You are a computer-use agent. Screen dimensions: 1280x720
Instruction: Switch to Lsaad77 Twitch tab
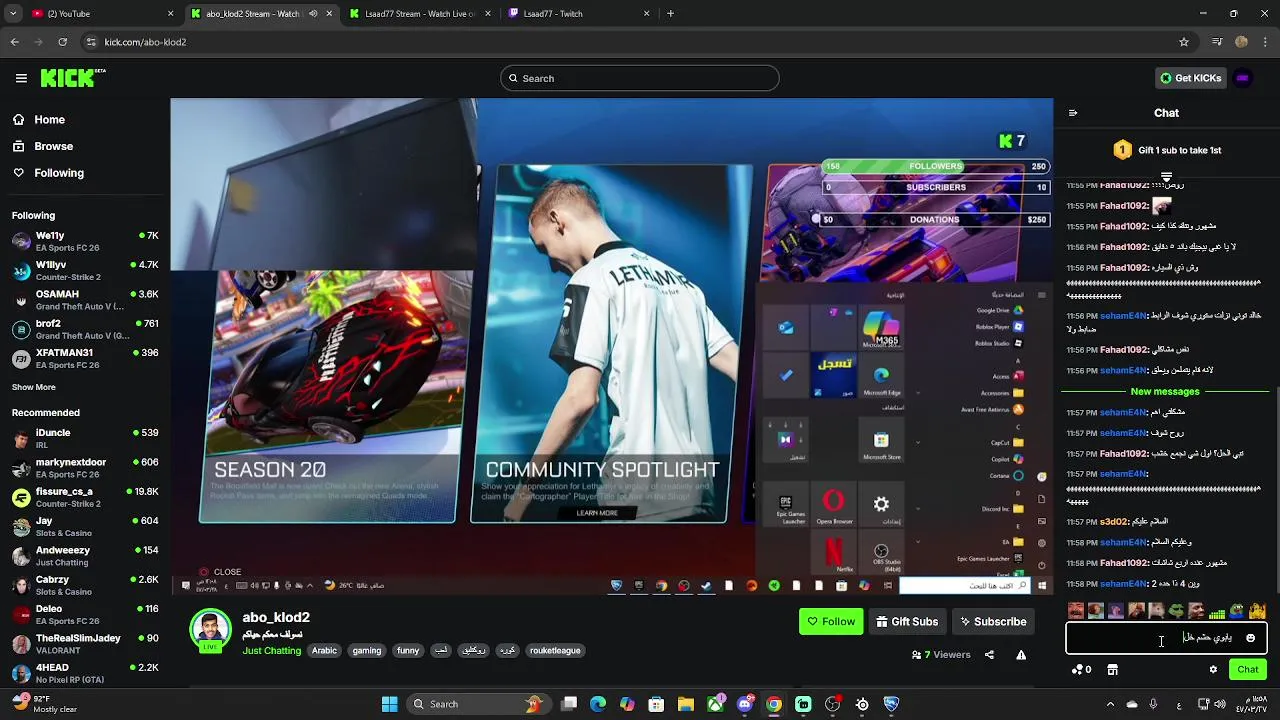[x=580, y=14]
